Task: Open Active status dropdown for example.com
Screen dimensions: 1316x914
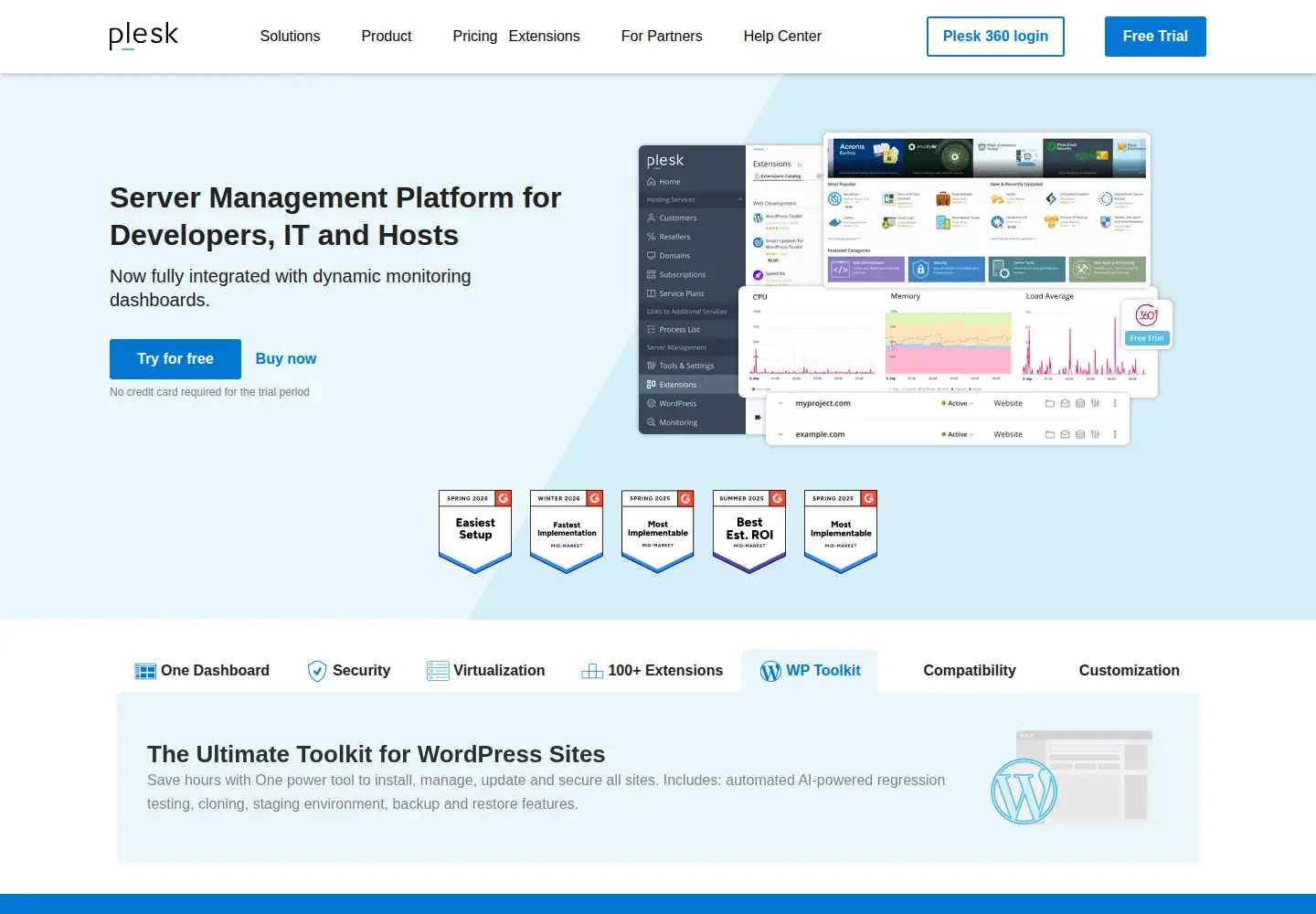Action: (x=958, y=434)
